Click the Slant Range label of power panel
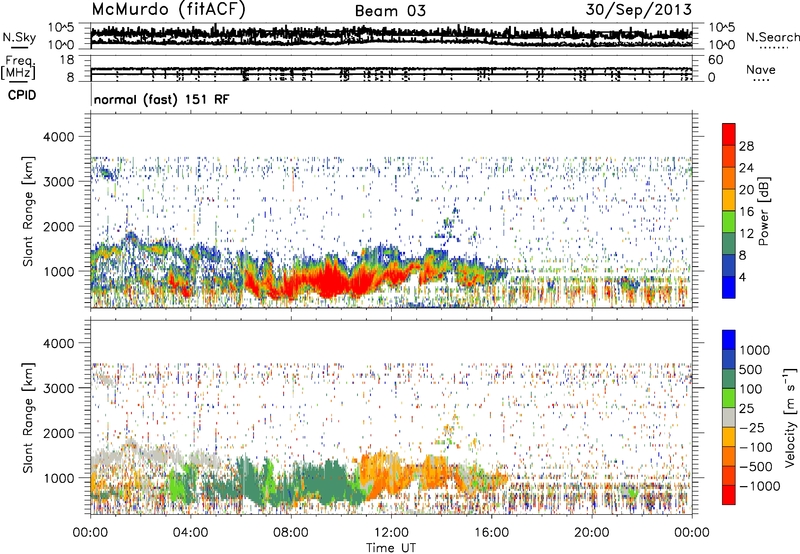Image resolution: width=800 pixels, height=554 pixels. [28, 211]
